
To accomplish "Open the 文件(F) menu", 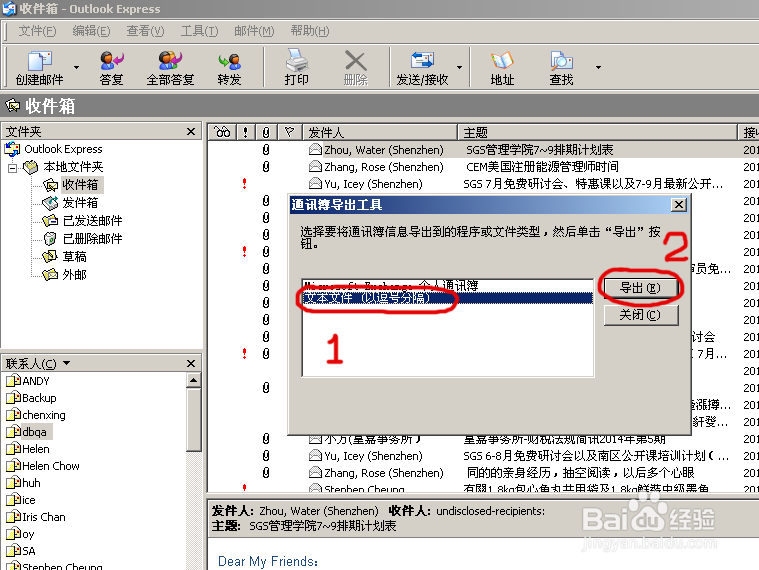I will [x=37, y=31].
